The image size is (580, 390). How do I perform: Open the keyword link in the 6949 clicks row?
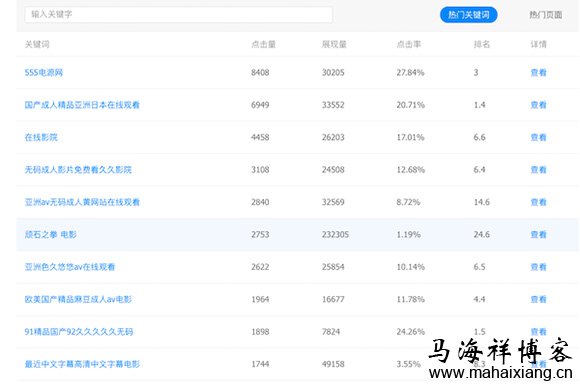pyautogui.click(x=82, y=105)
